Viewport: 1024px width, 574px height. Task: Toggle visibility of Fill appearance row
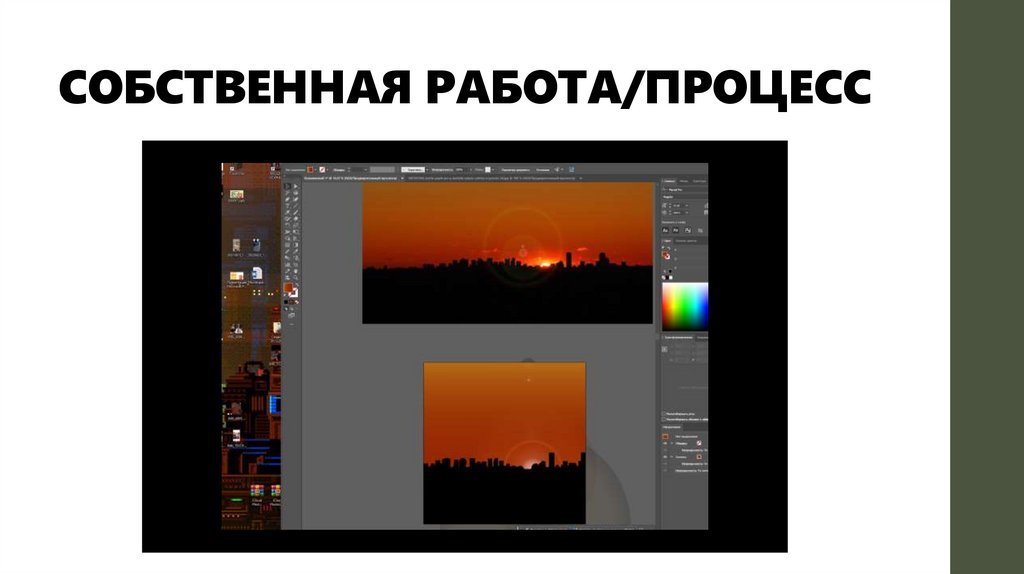click(664, 457)
